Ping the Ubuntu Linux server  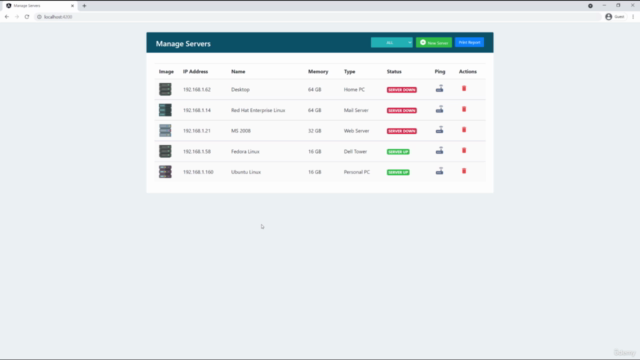(439, 171)
